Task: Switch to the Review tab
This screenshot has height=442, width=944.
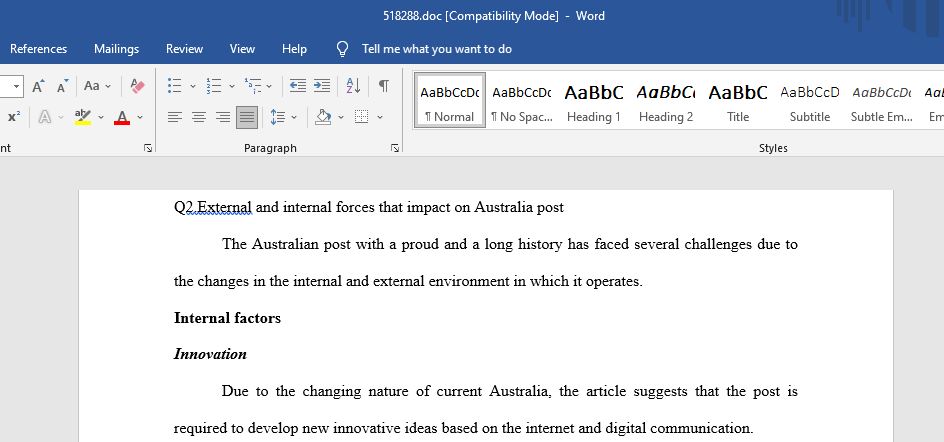Action: click(184, 49)
